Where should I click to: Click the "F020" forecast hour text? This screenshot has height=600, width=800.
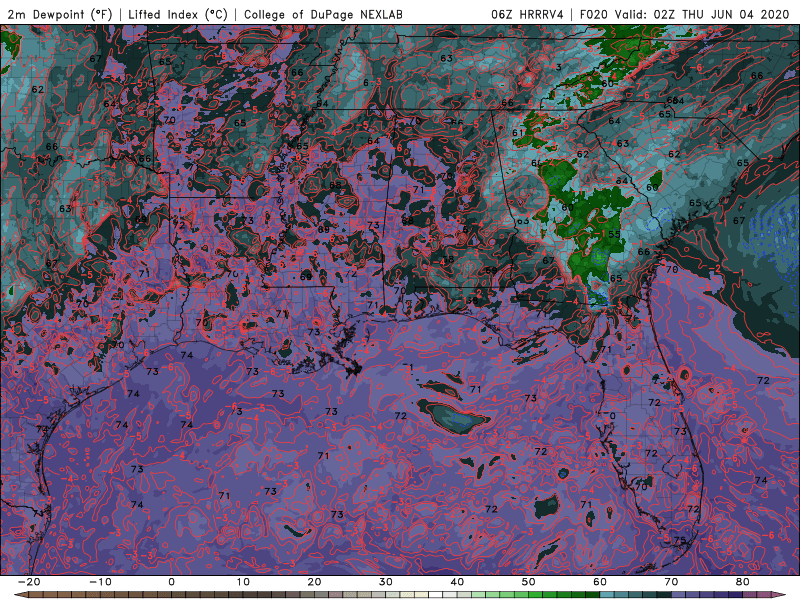(x=593, y=14)
